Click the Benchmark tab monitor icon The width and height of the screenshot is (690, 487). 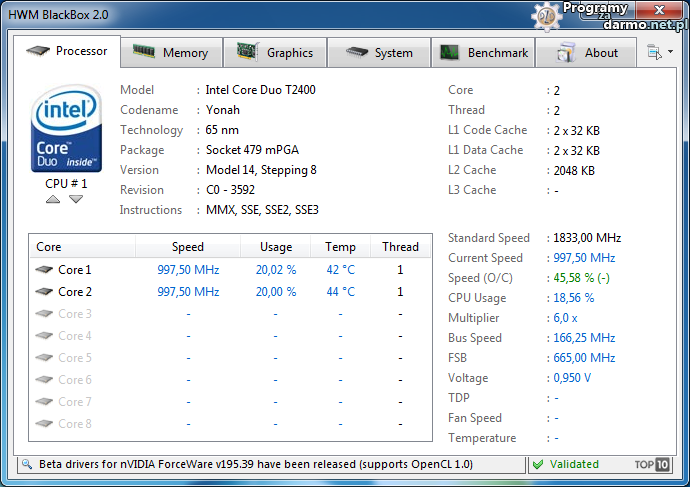450,53
